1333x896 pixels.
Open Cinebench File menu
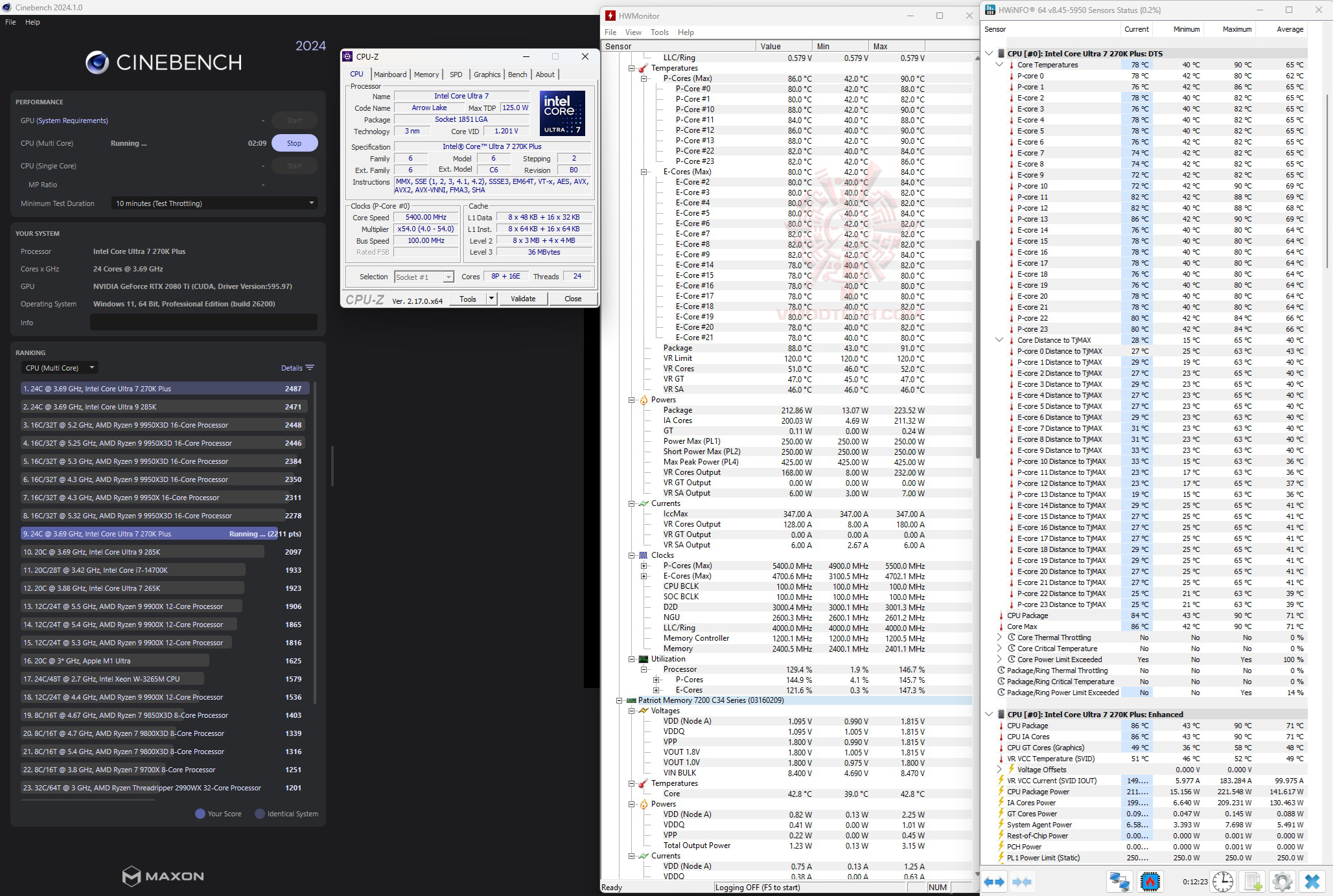(10, 22)
